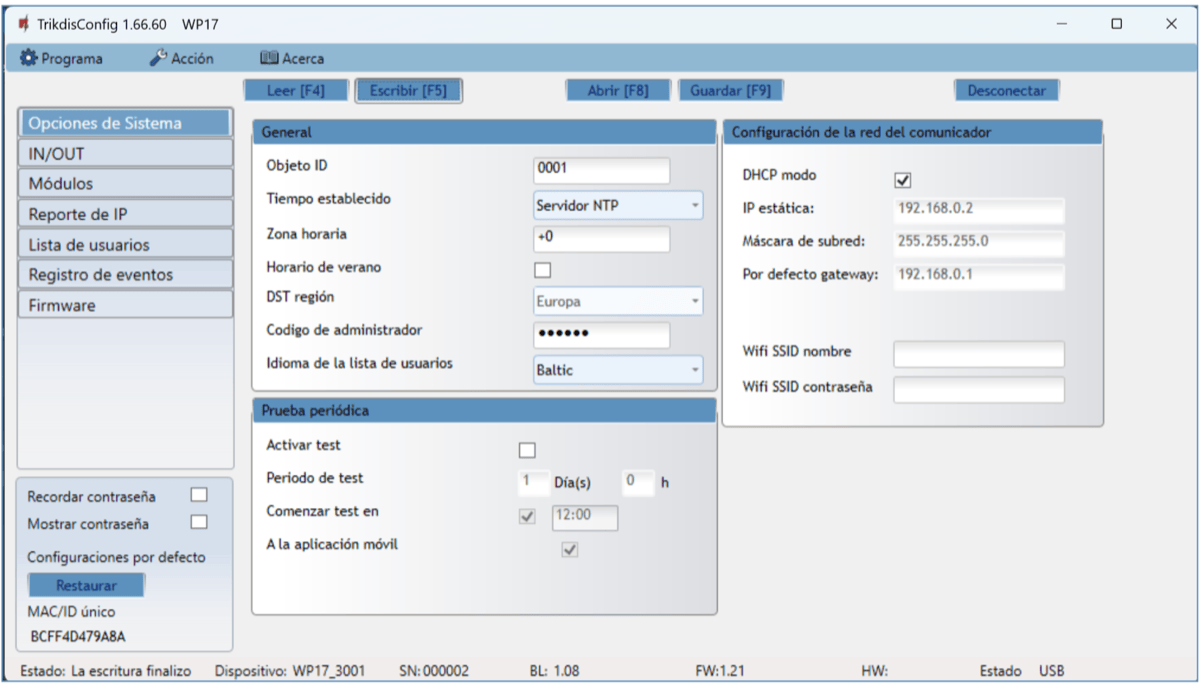Click the Desconectar button
The image size is (1200, 684).
(1006, 90)
